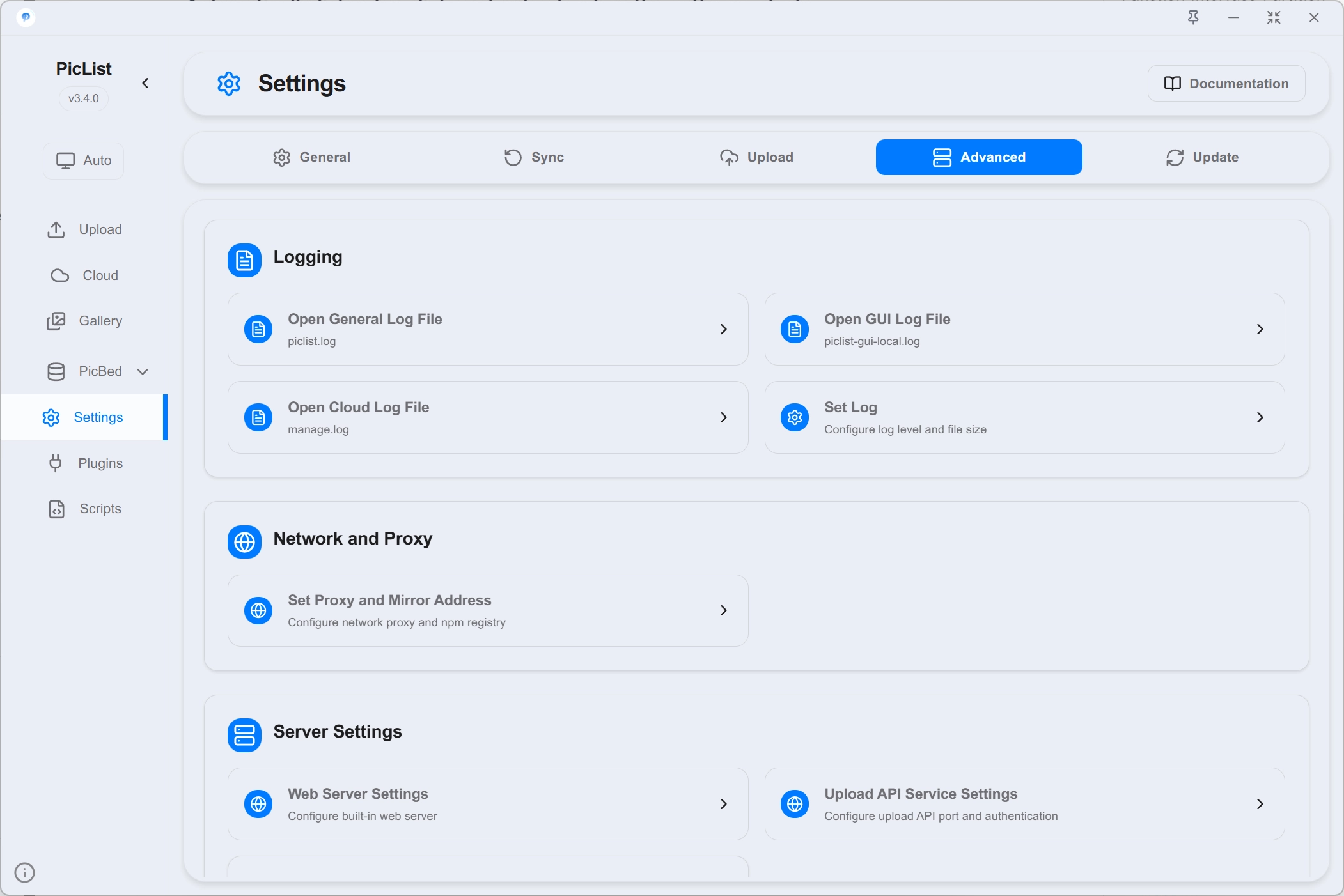
Task: Switch to the Upload settings tab
Action: point(756,157)
